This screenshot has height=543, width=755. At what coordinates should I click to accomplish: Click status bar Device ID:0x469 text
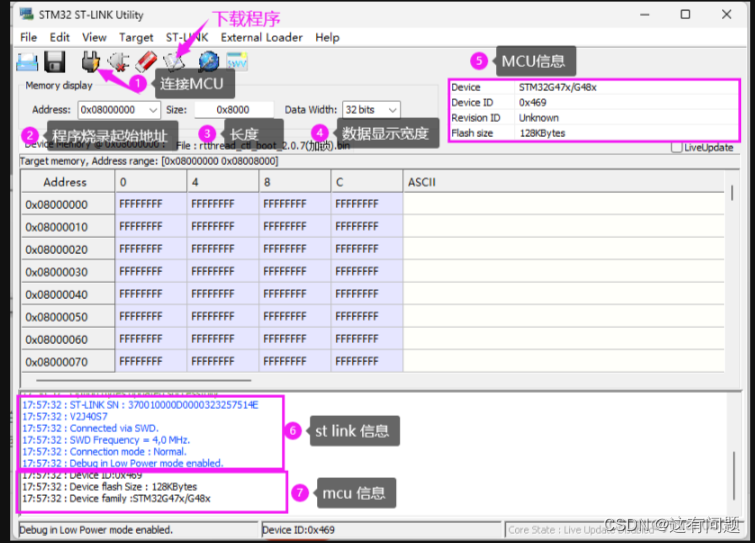click(299, 530)
